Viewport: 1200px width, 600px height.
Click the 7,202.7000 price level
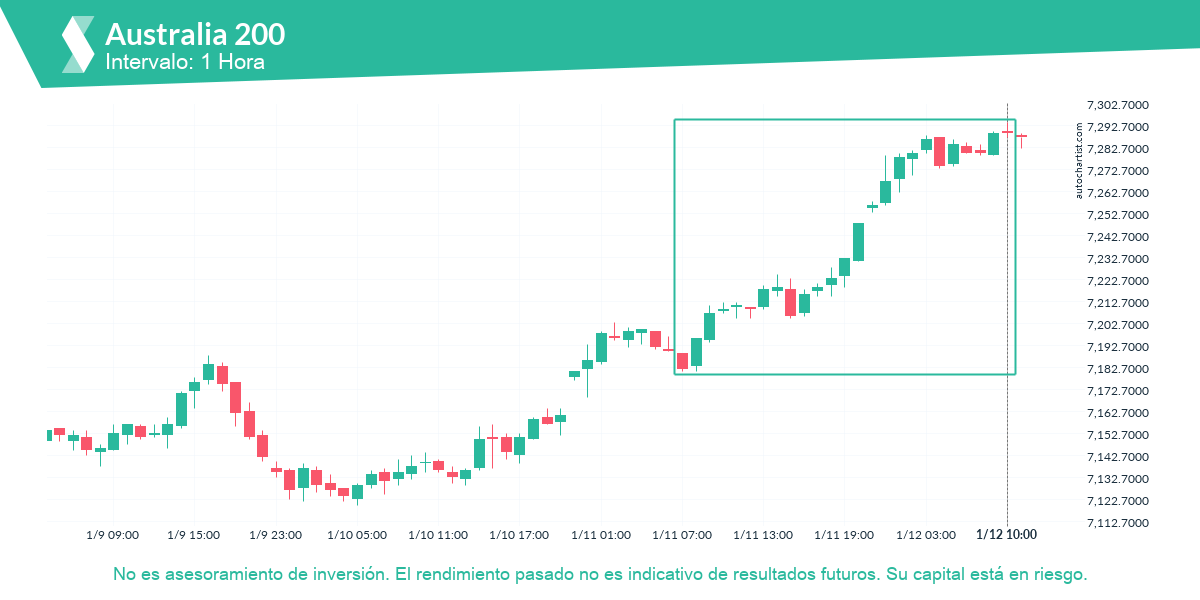(1117, 325)
